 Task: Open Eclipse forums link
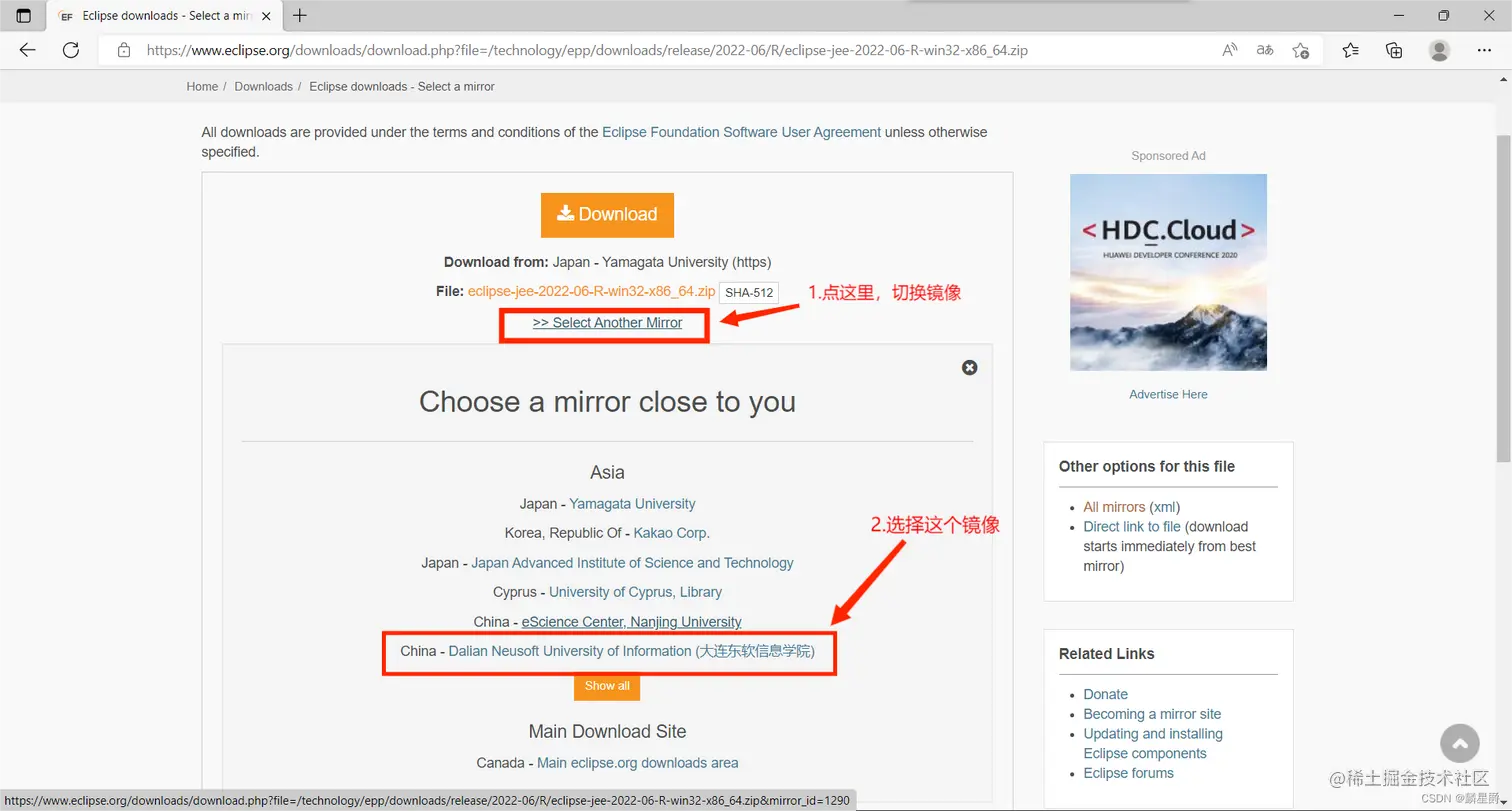(x=1128, y=773)
